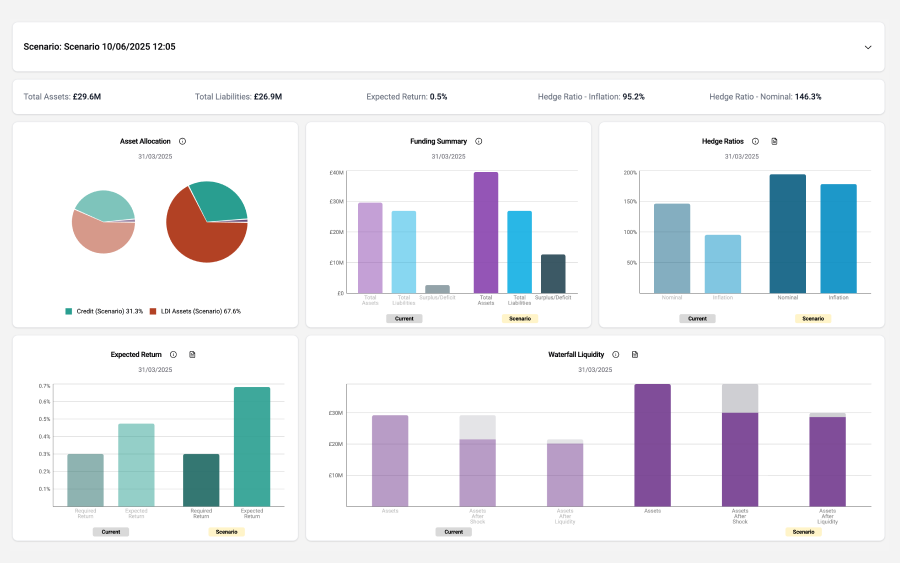Click the teal Credit legend color swatch
The image size is (900, 563).
click(69, 311)
